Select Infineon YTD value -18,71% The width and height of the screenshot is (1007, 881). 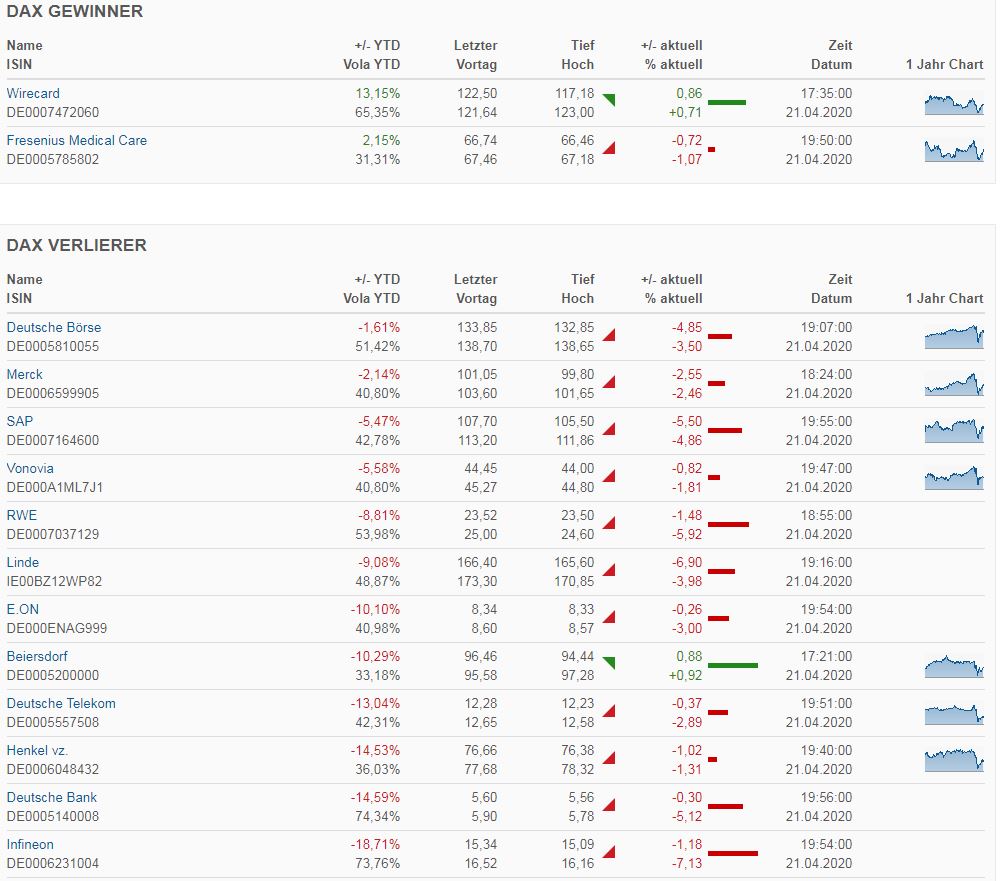pos(375,844)
